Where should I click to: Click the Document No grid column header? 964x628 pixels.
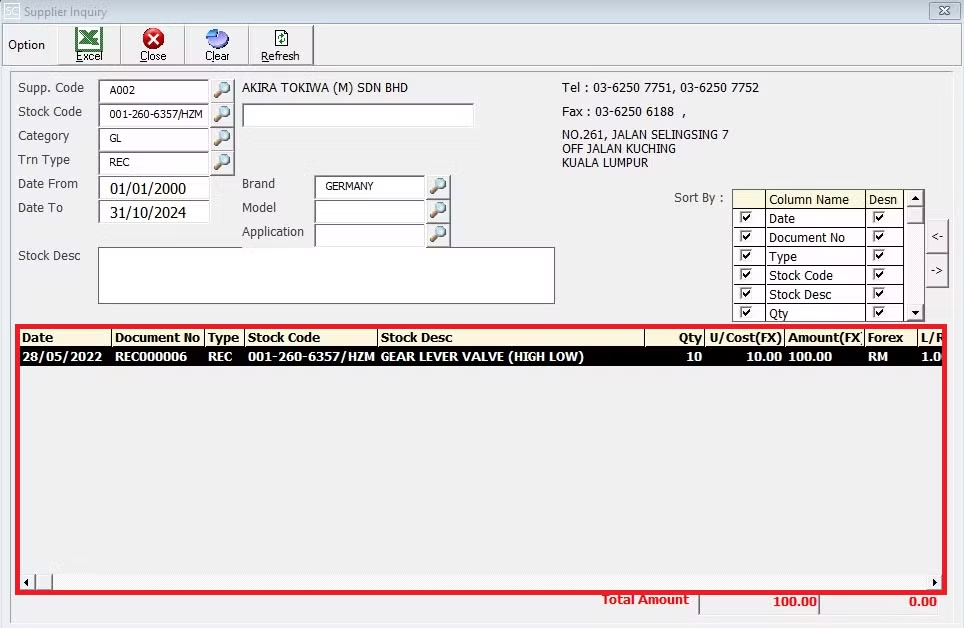(158, 338)
